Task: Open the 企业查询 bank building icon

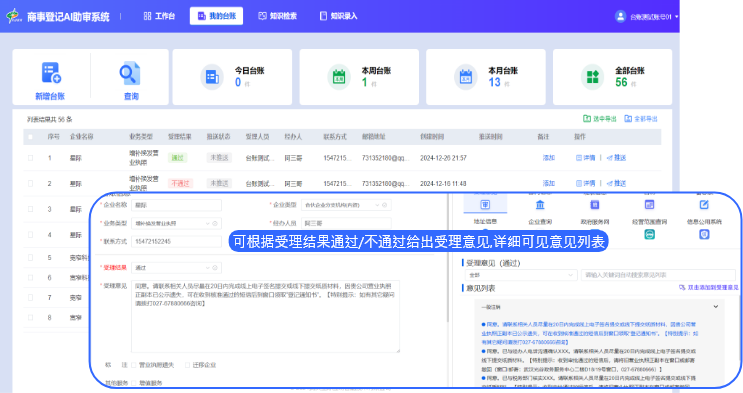Action: (540, 205)
